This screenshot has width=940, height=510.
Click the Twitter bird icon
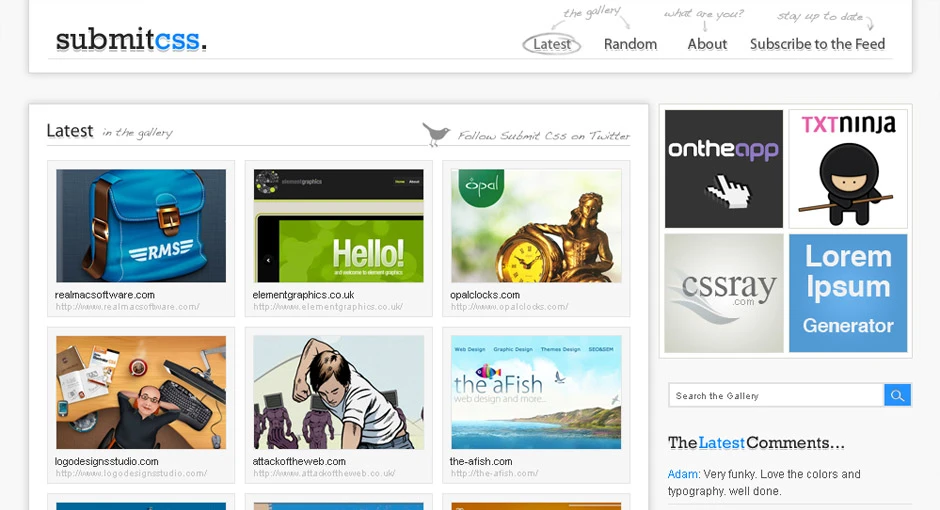(436, 134)
